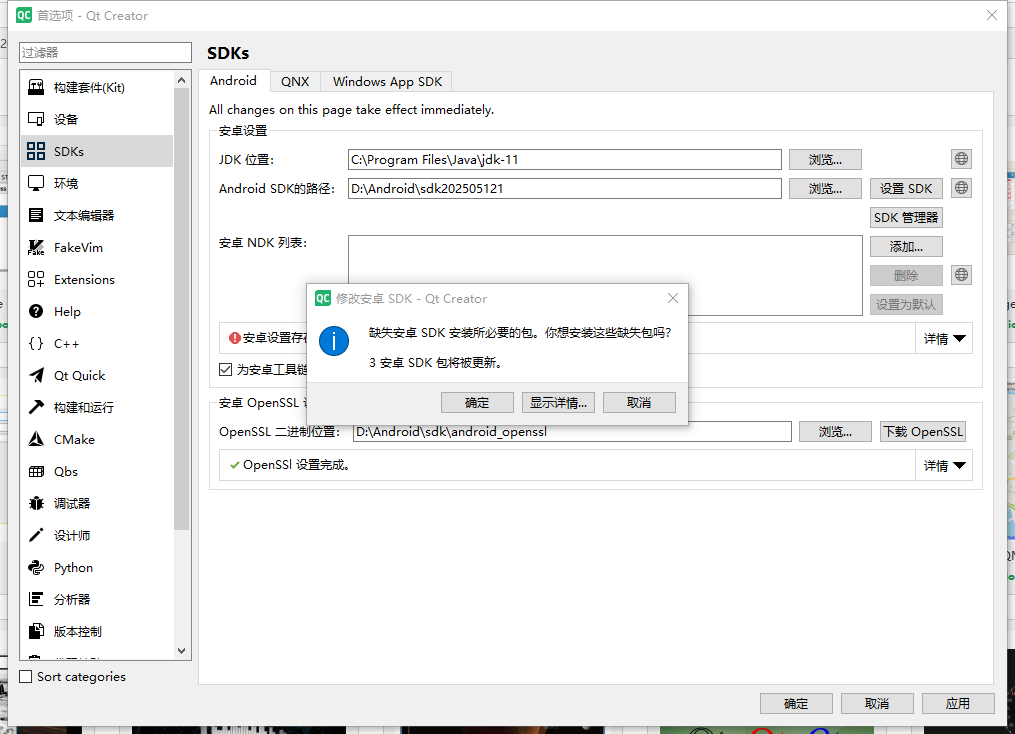
Task: Click 浏览... next to OpenSSL location
Action: click(x=835, y=432)
